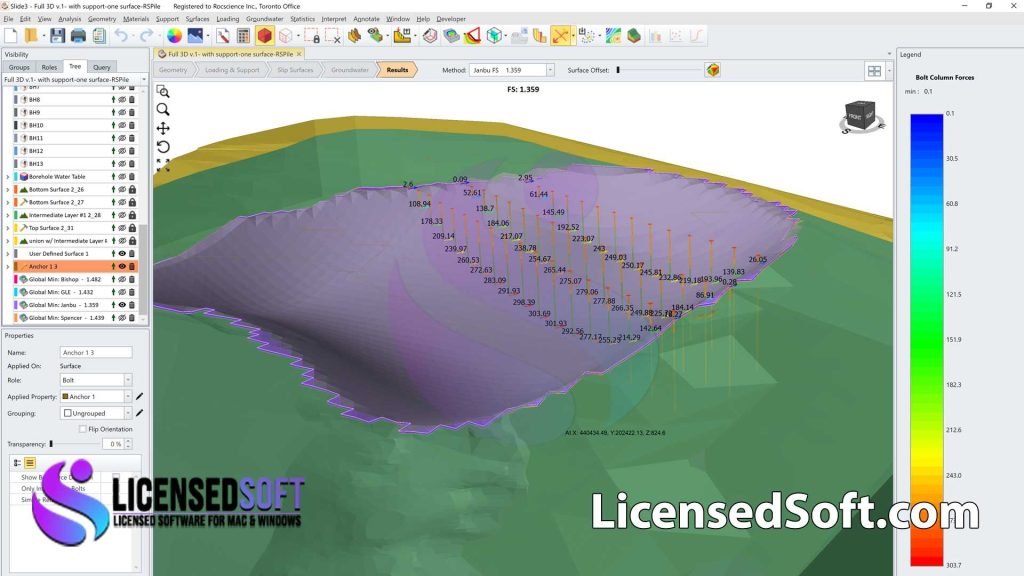Click the list view icon in Properties panel

(30, 462)
